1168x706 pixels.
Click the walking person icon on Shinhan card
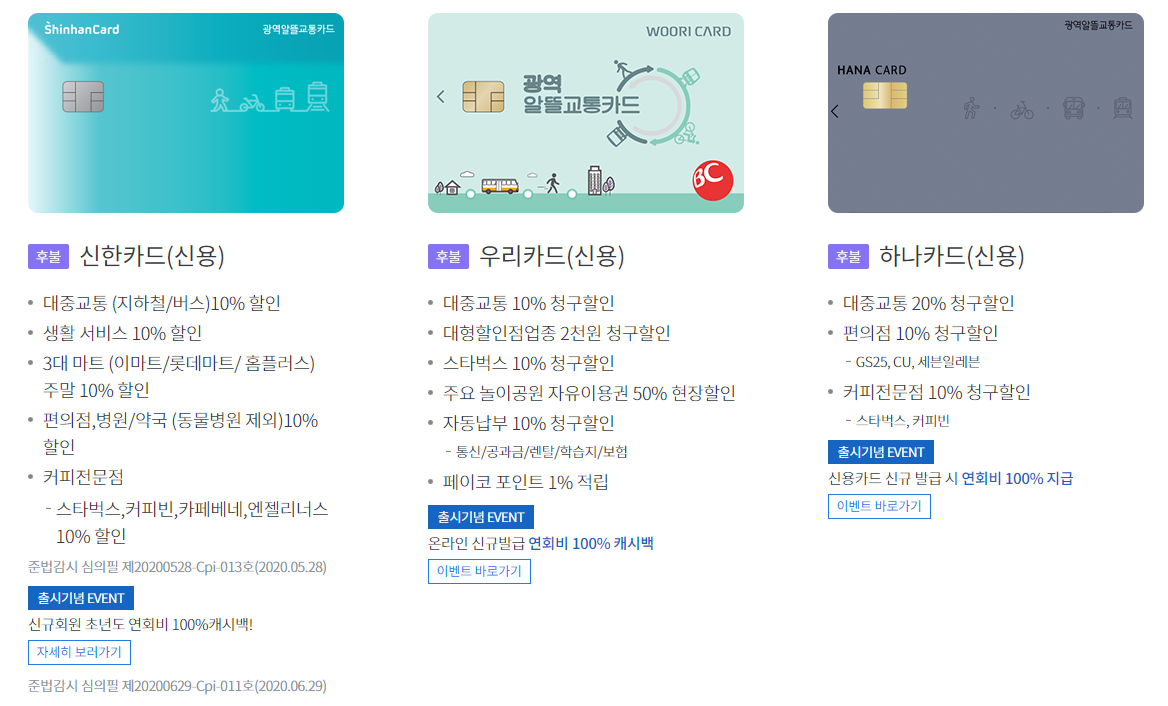point(220,100)
